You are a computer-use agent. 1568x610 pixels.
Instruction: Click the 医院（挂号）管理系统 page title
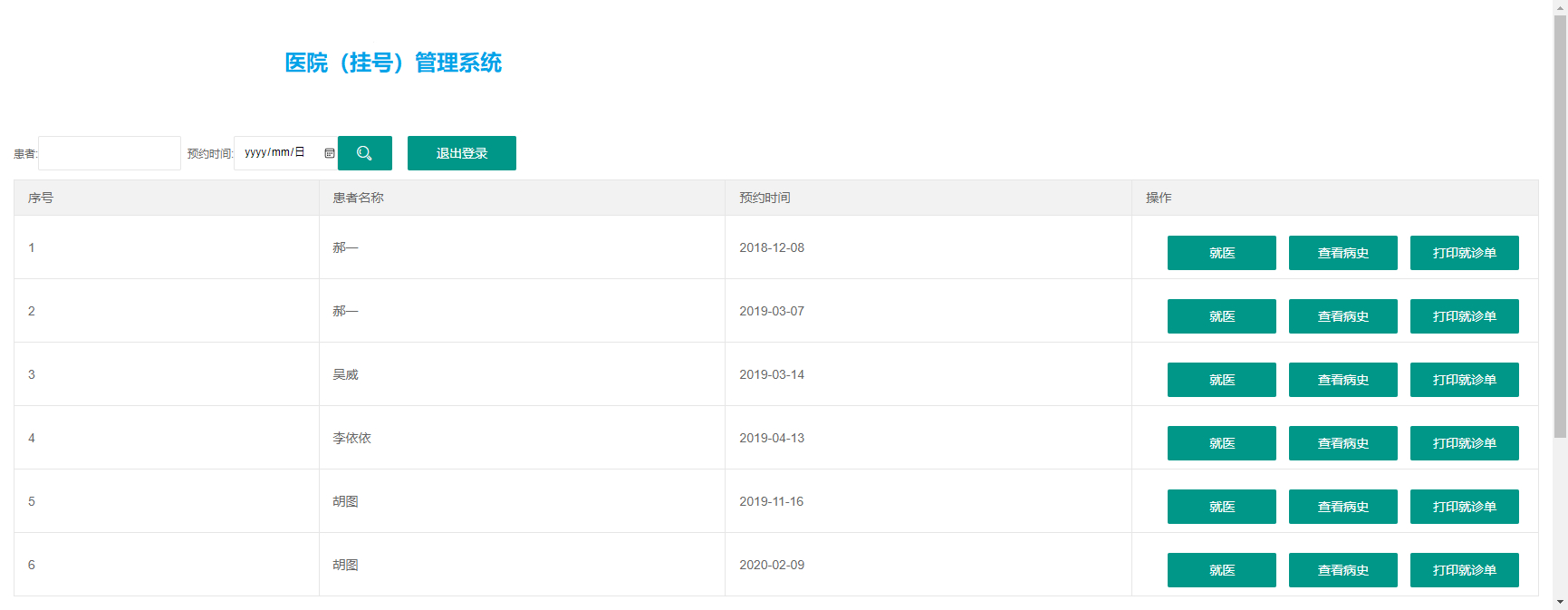point(393,63)
